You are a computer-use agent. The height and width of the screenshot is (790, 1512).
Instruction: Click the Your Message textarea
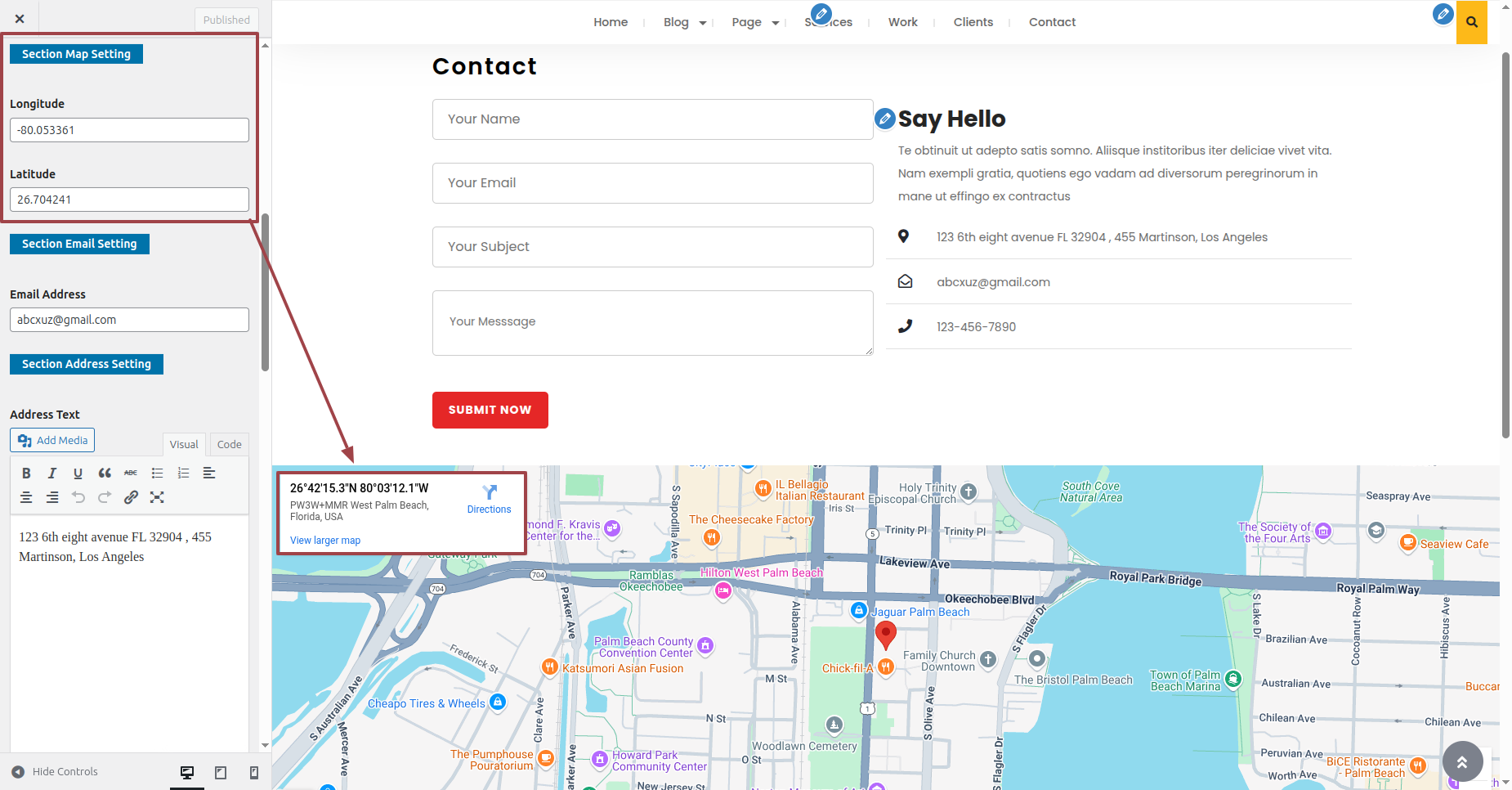point(652,323)
